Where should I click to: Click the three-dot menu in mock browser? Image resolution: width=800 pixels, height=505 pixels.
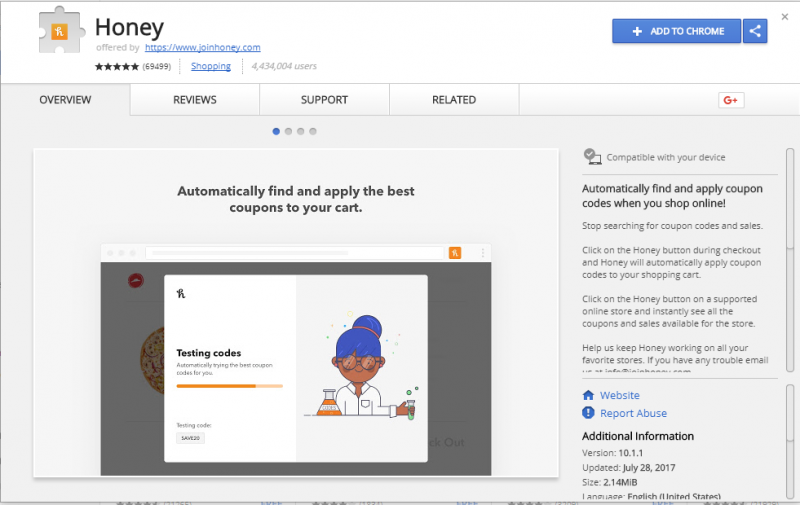(x=482, y=252)
